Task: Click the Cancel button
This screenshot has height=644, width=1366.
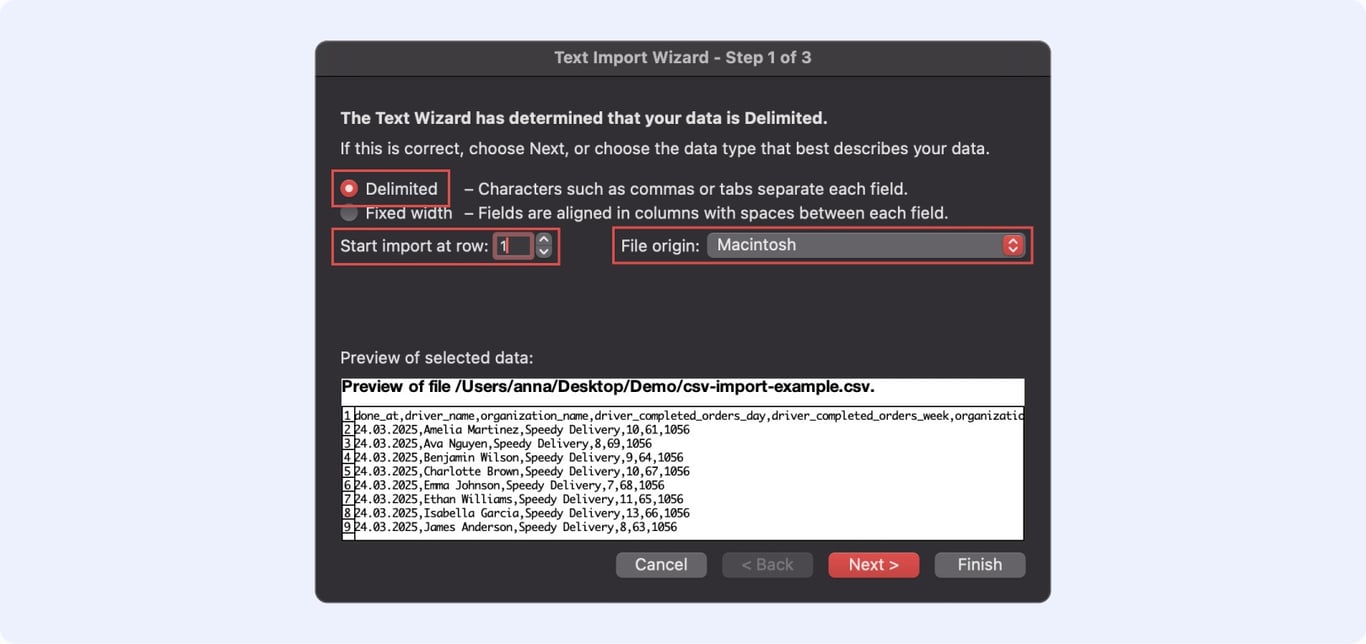Action: [x=661, y=565]
